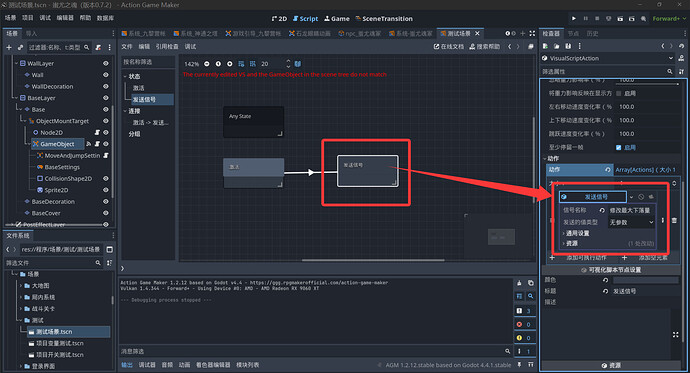The image size is (690, 373).
Task: Revert the 颜色 property value
Action: pyautogui.click(x=606, y=280)
